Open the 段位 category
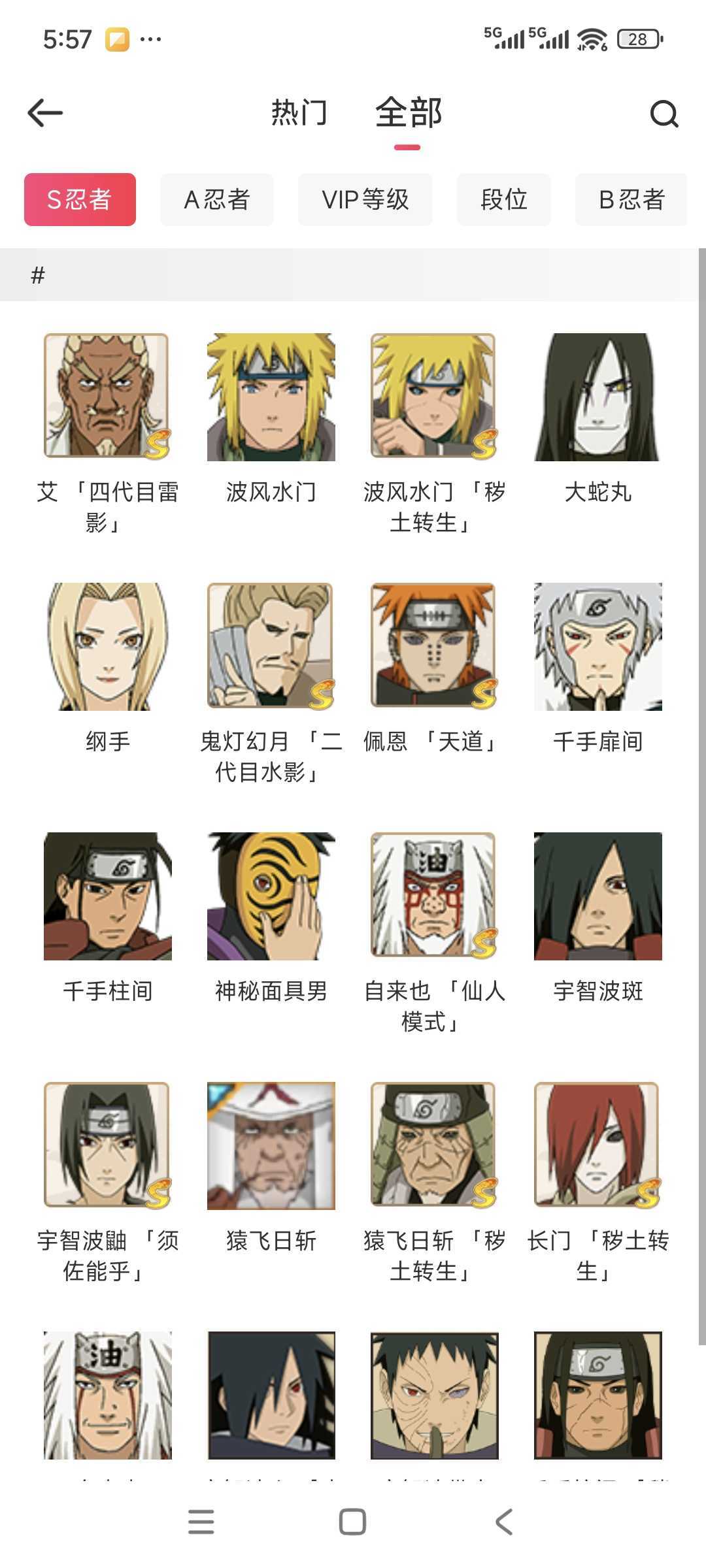The width and height of the screenshot is (706, 1568). tap(503, 199)
